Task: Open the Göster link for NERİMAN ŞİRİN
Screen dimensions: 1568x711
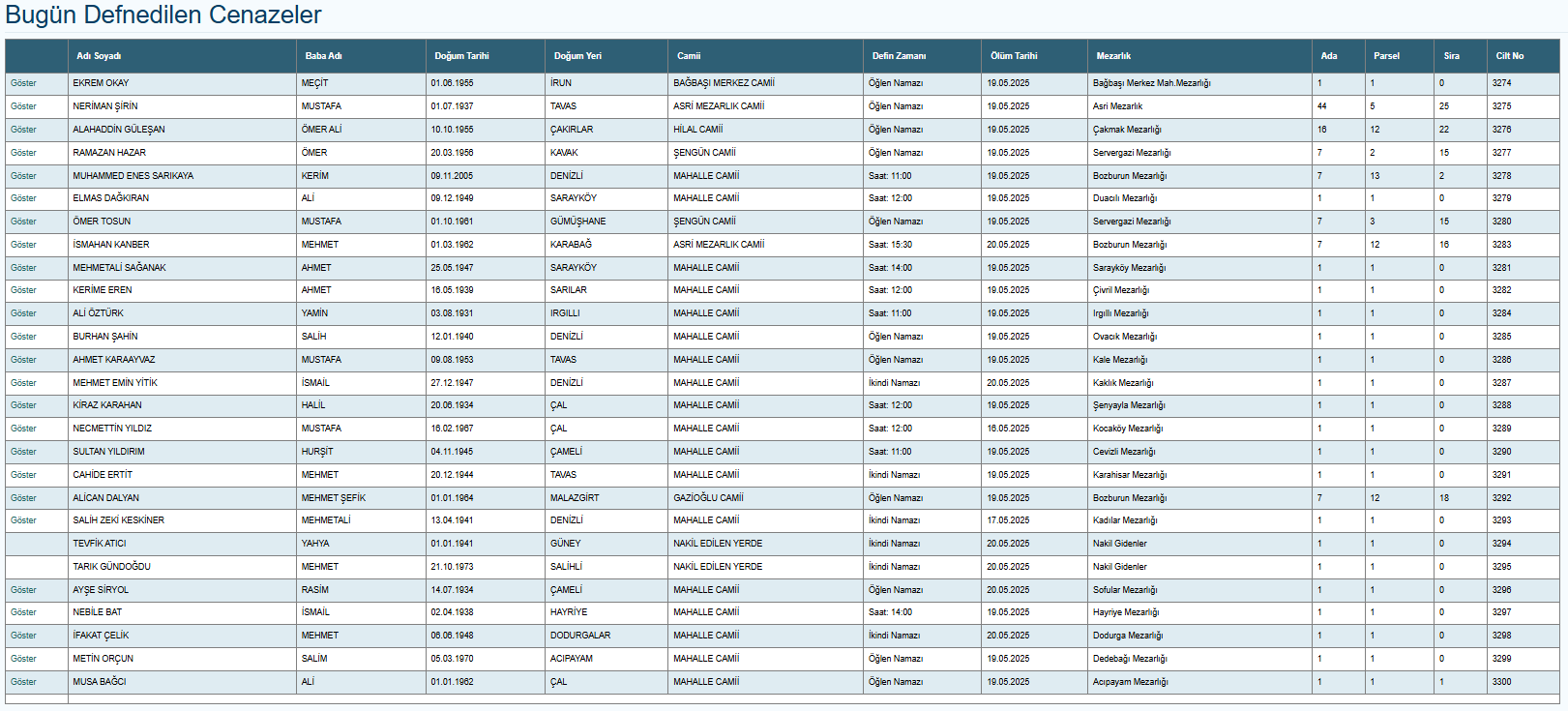Action: [x=23, y=106]
